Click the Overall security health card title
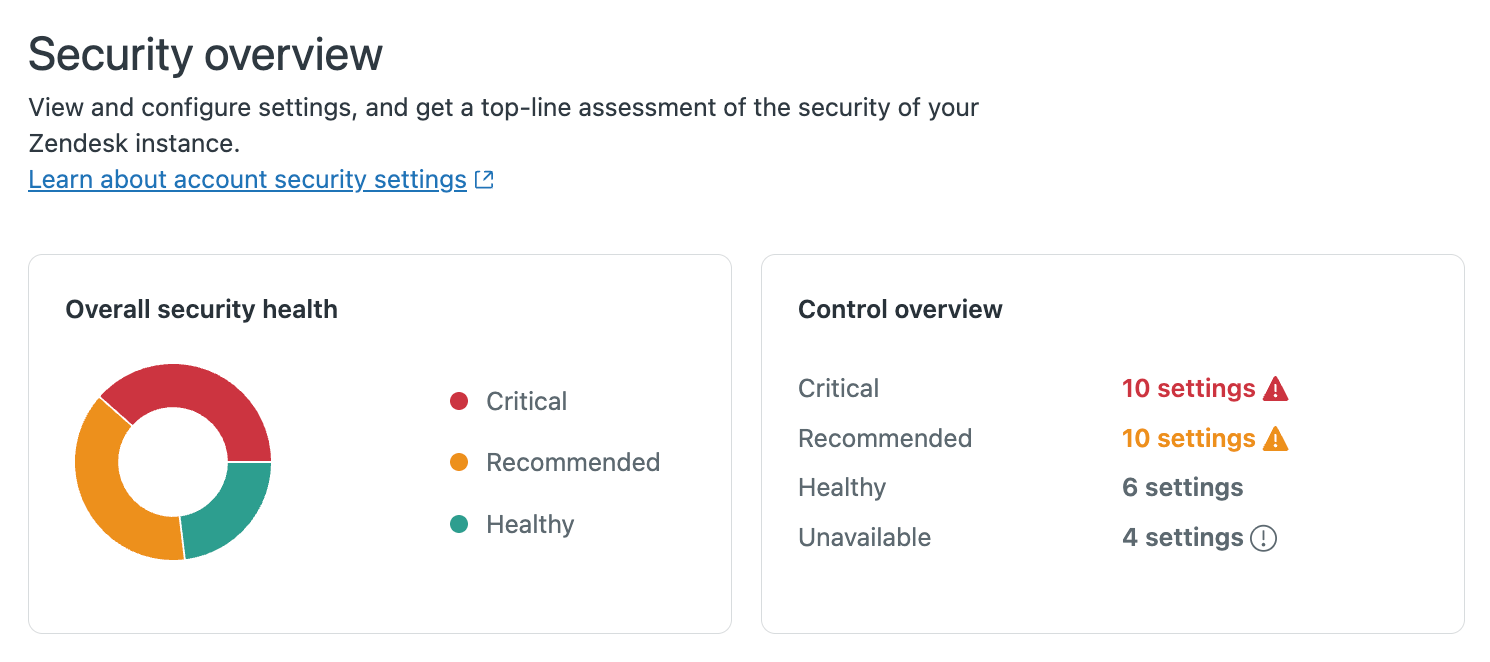This screenshot has height=662, width=1490. (x=201, y=309)
